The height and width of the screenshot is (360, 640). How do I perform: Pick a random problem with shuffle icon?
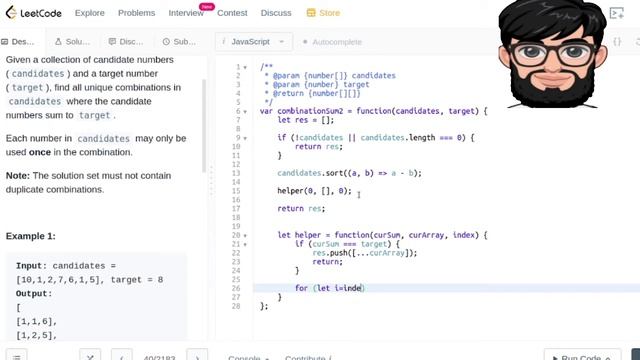point(90,357)
